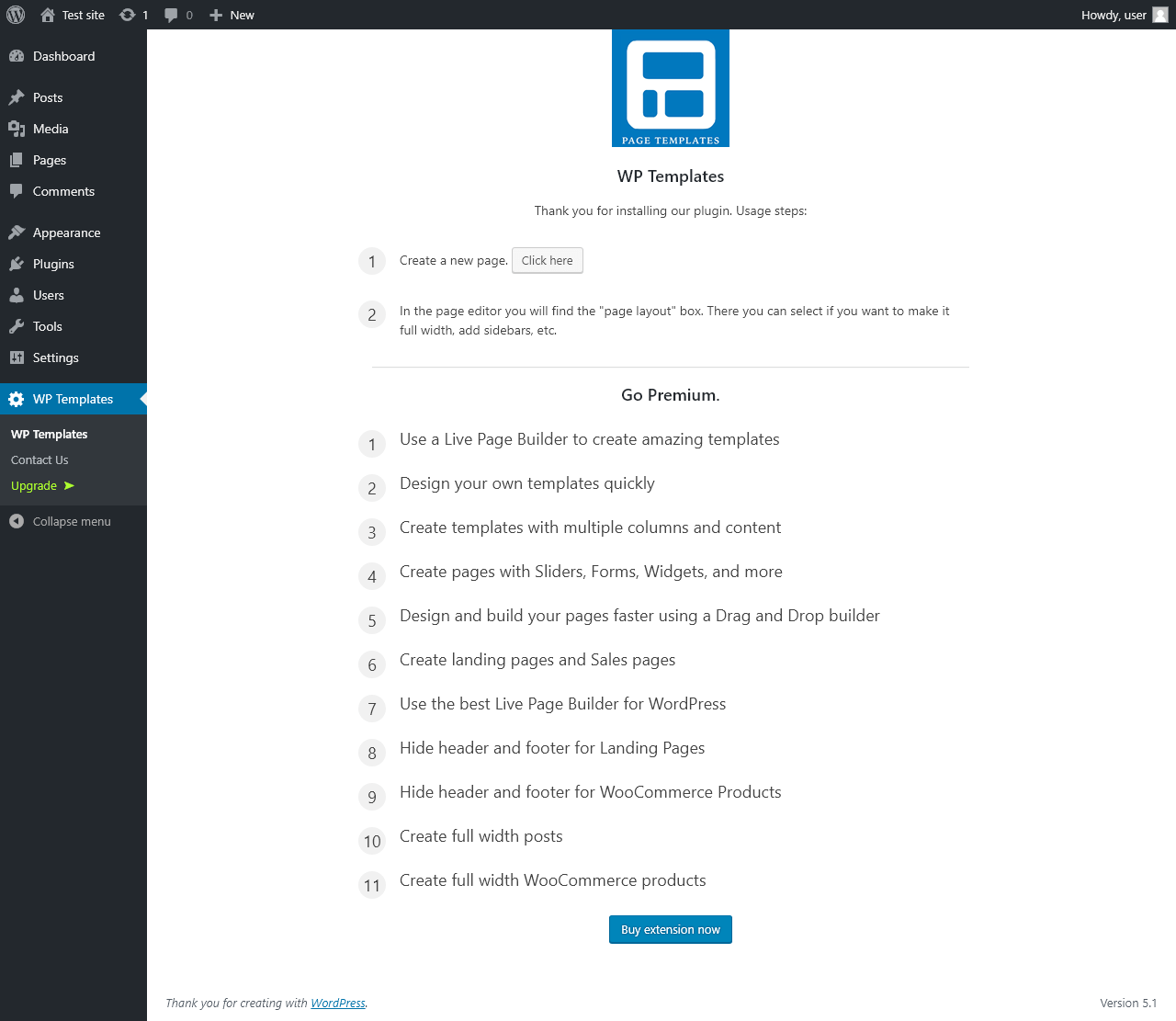The image size is (1176, 1021).
Task: Click the Collapse menu arrow icon
Action: tap(17, 521)
